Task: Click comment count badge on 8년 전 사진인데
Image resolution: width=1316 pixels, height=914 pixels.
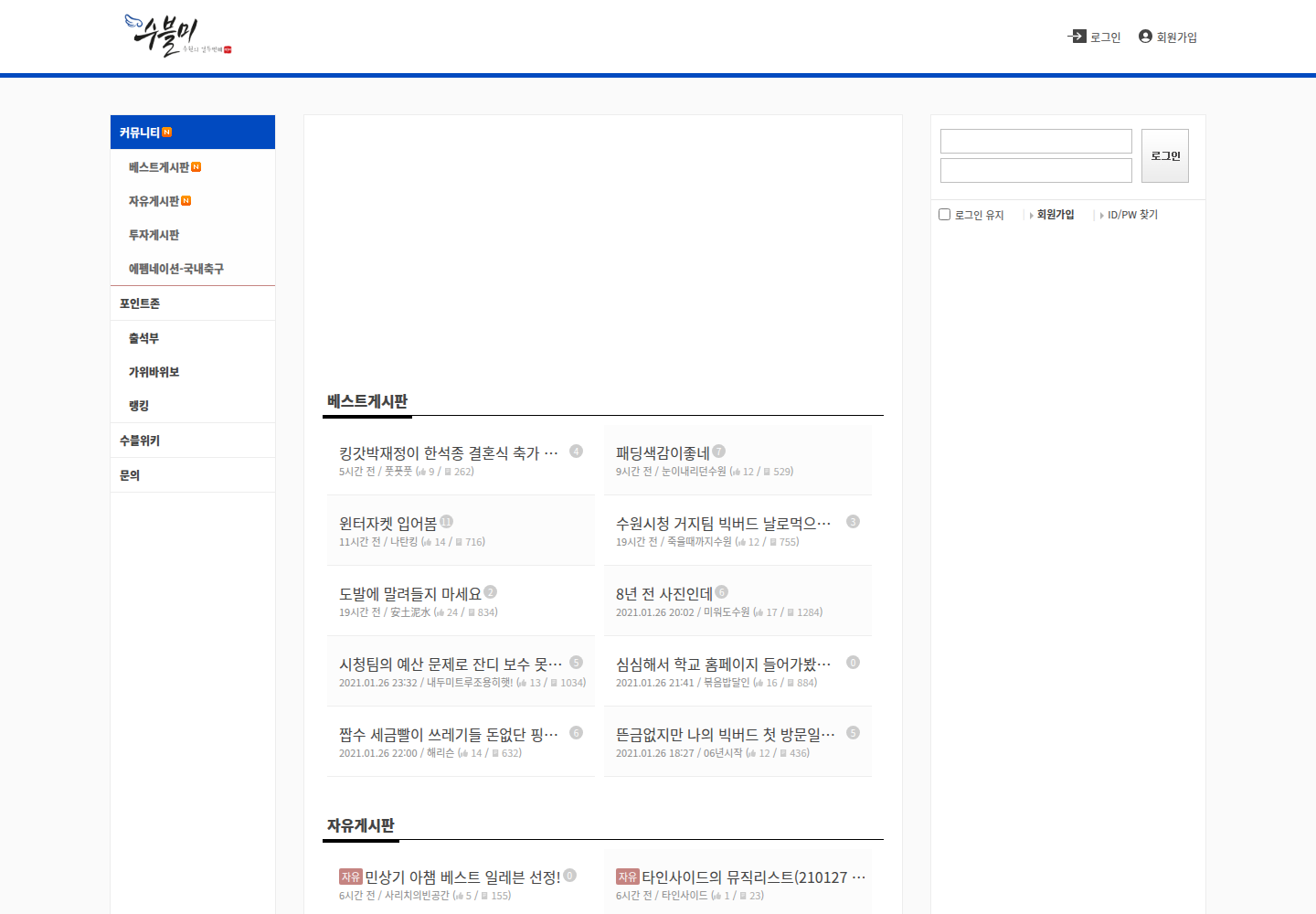Action: (722, 592)
